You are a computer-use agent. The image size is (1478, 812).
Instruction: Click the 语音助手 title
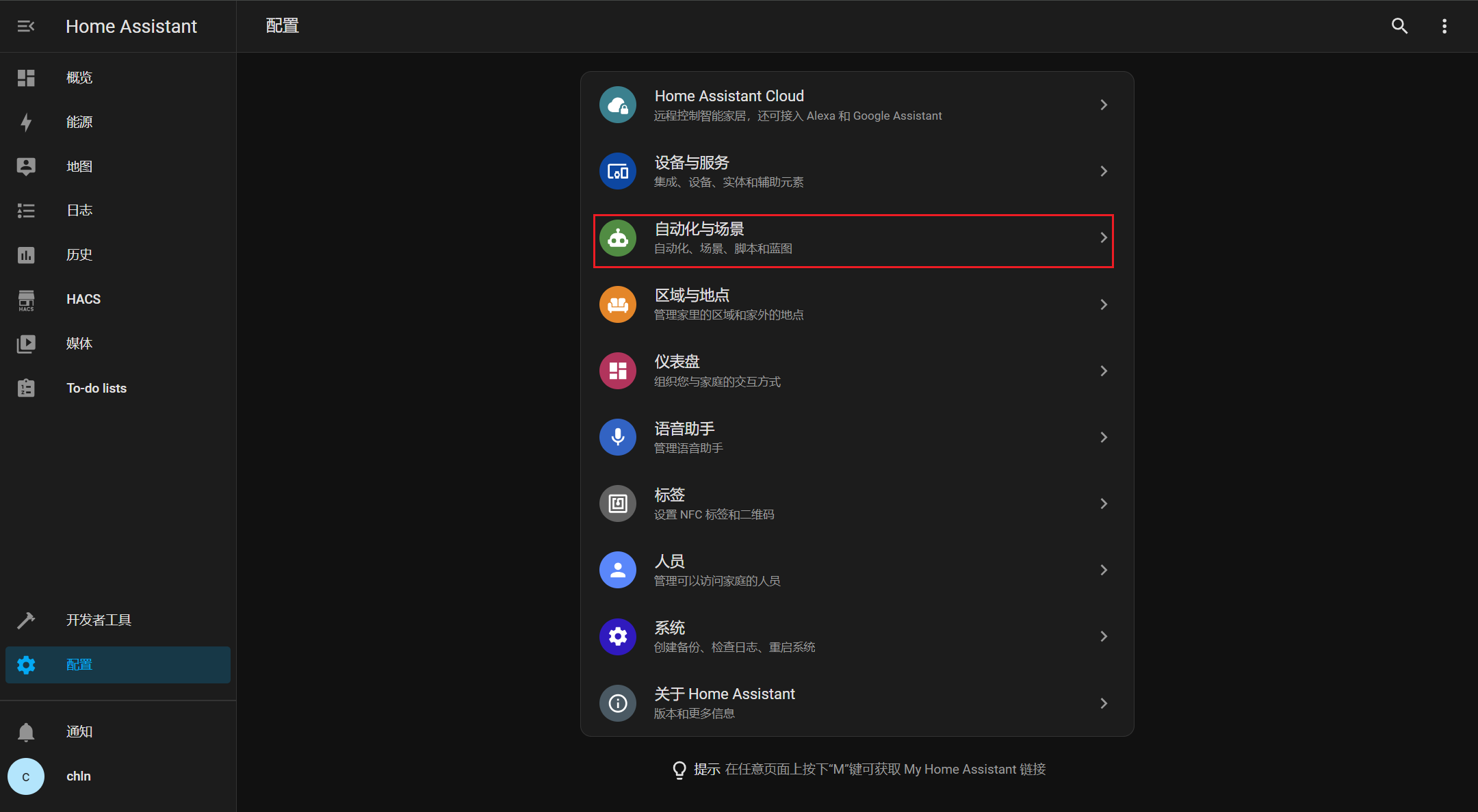pyautogui.click(x=684, y=428)
